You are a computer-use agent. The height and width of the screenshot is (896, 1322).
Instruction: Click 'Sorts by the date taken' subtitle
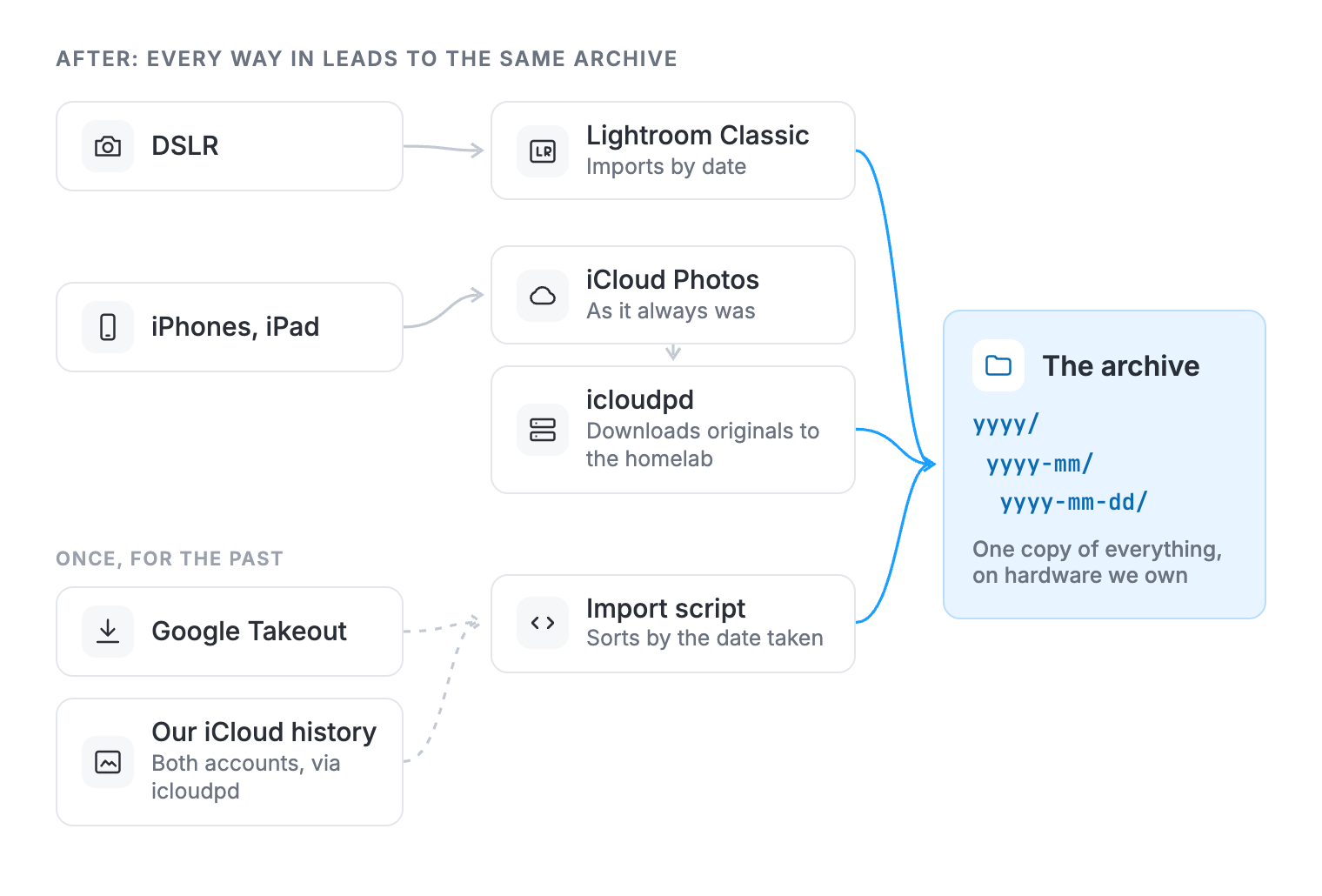point(704,638)
